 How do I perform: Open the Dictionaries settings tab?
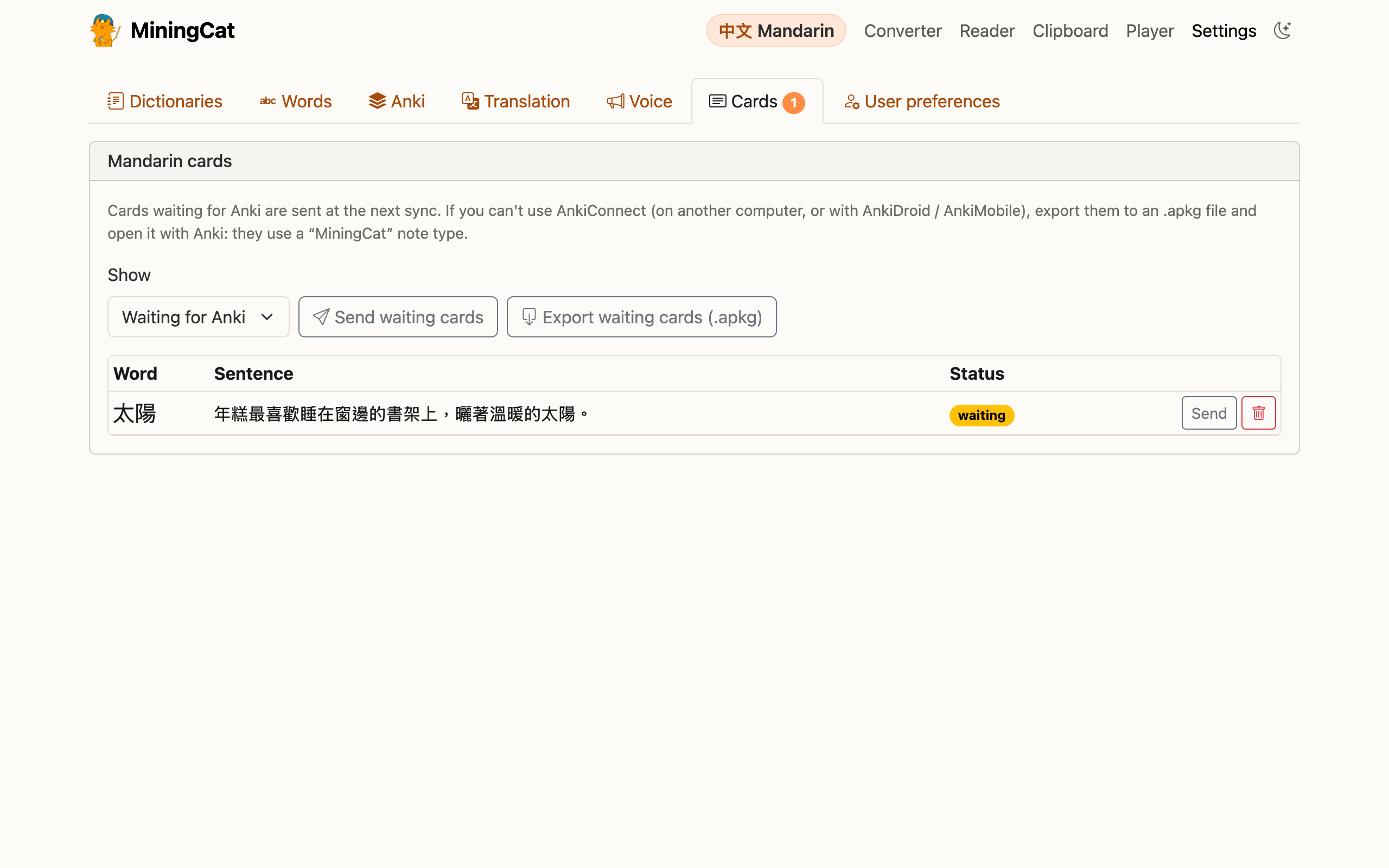coord(165,101)
